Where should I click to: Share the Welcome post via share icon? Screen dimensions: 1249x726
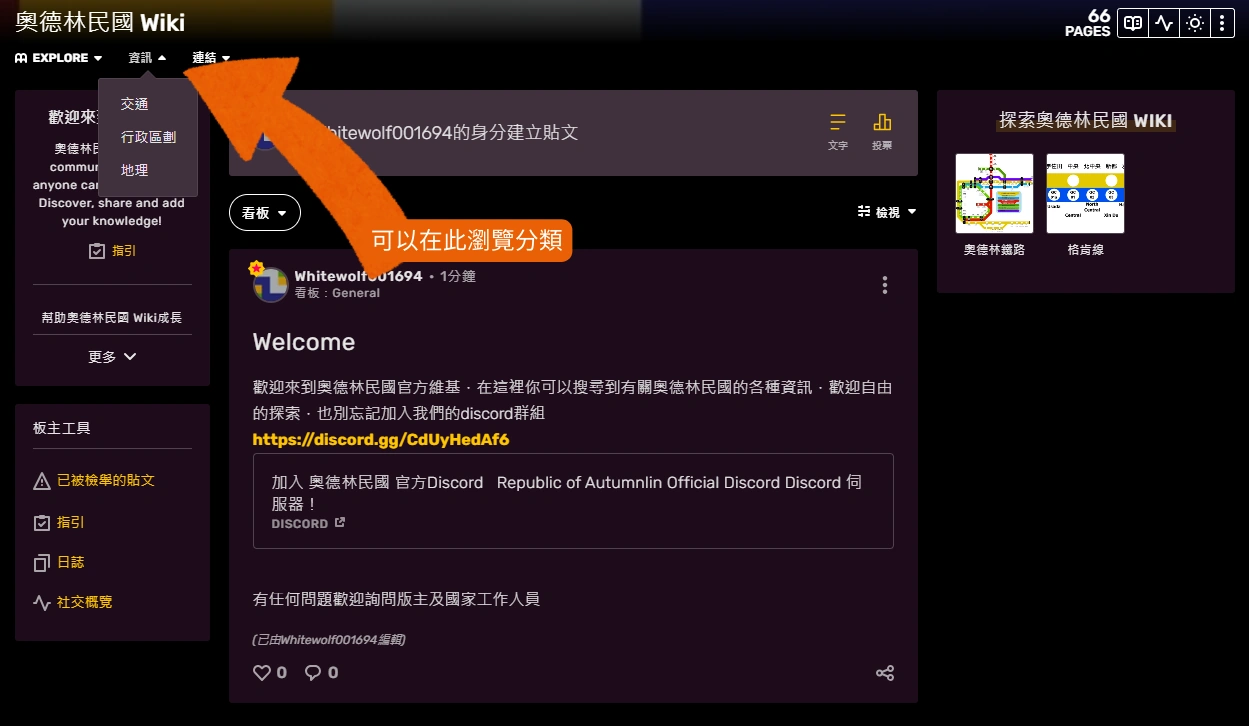[x=885, y=673]
